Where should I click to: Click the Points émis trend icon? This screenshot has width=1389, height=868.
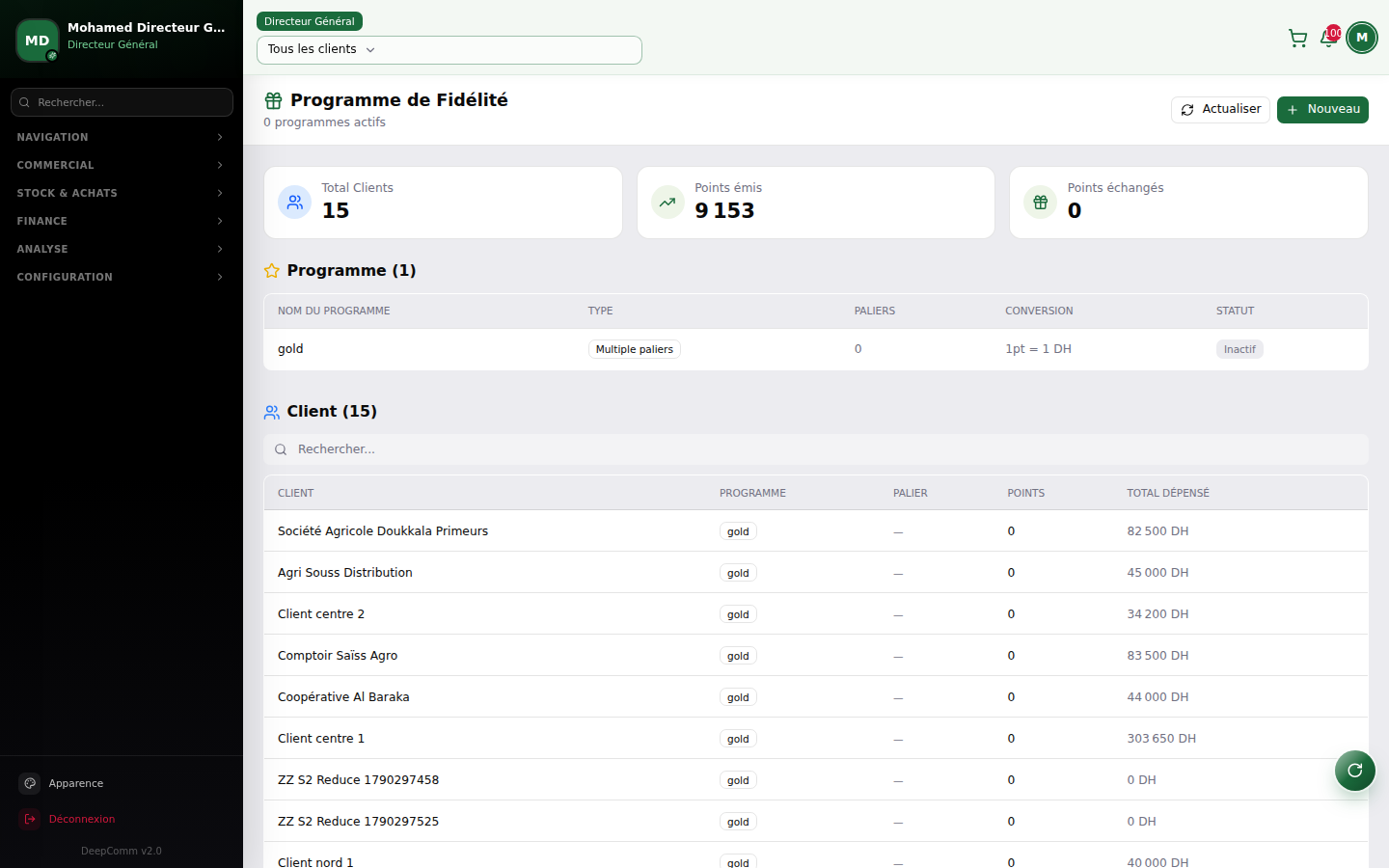pos(667,203)
